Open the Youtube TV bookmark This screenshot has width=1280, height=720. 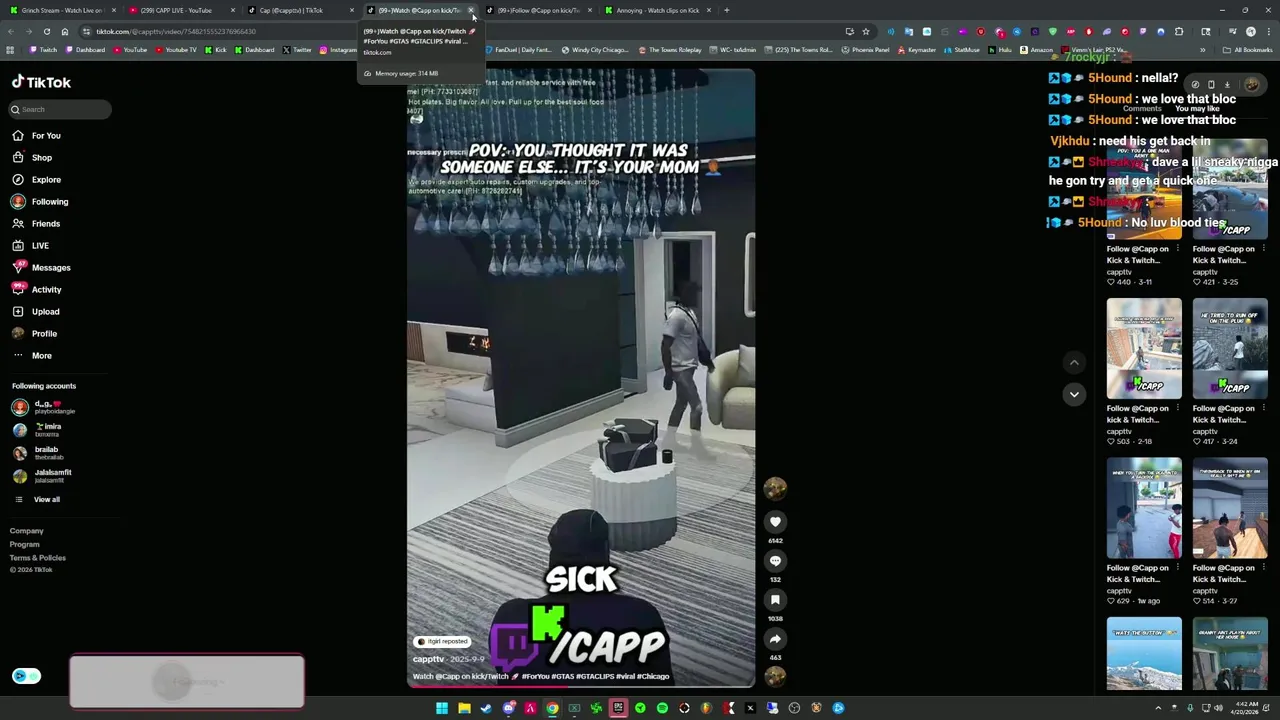[x=176, y=50]
